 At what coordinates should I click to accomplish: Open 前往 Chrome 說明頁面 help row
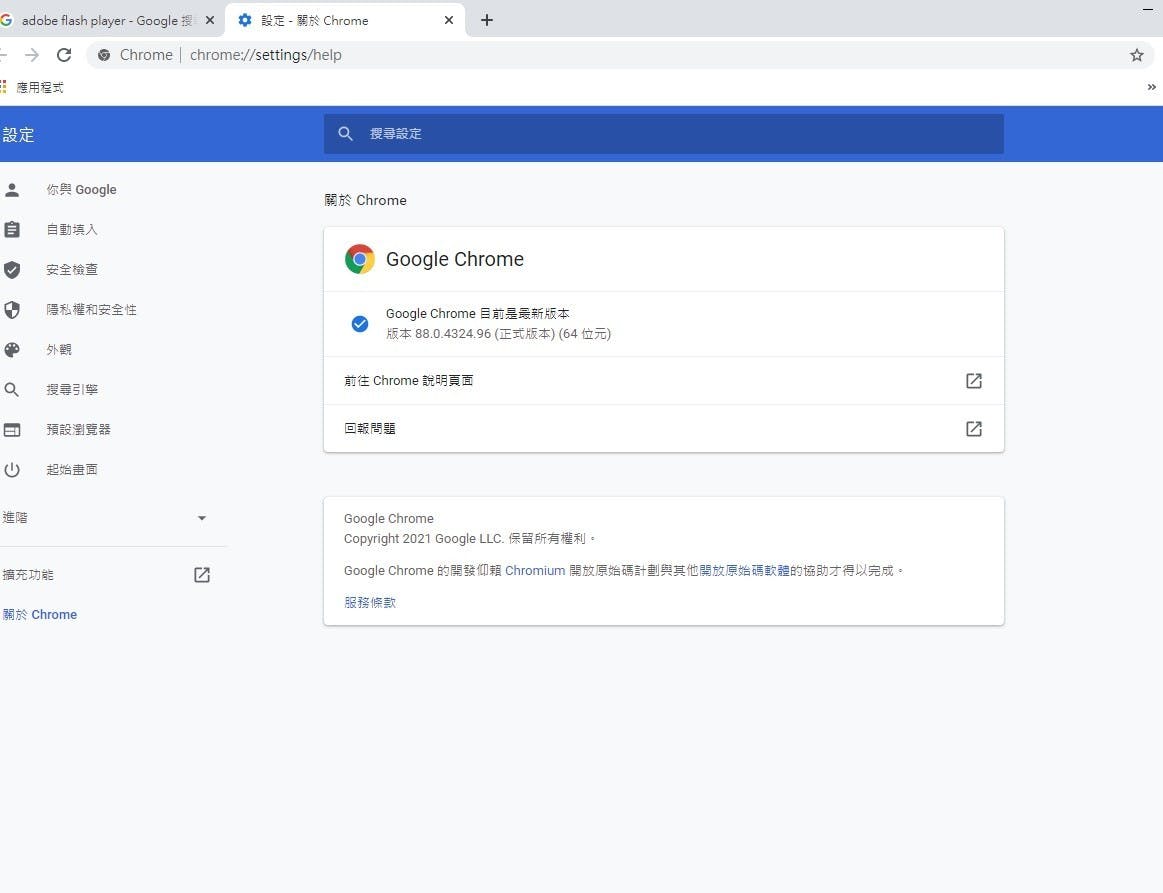coord(664,381)
